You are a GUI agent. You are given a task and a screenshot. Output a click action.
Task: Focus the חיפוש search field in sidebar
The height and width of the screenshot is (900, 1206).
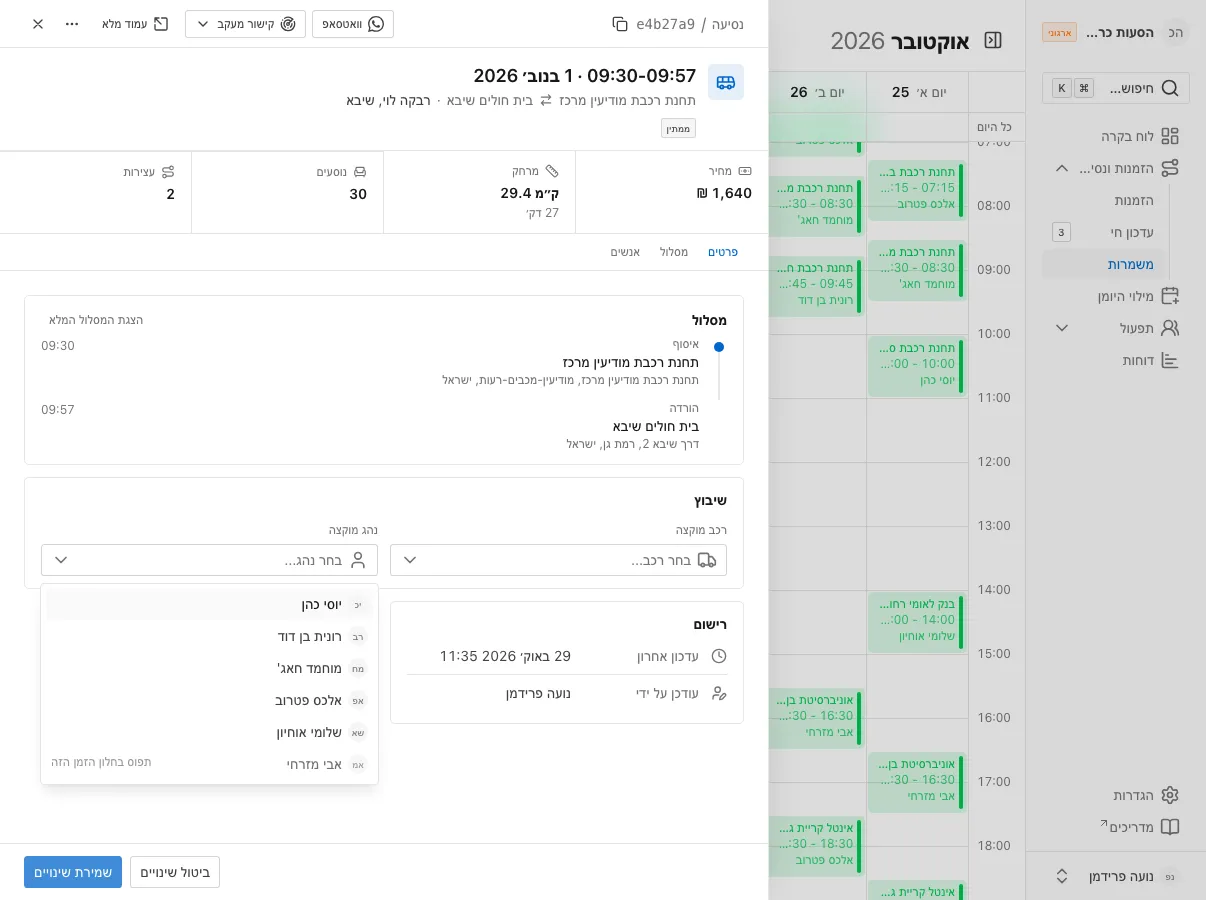pos(1116,88)
